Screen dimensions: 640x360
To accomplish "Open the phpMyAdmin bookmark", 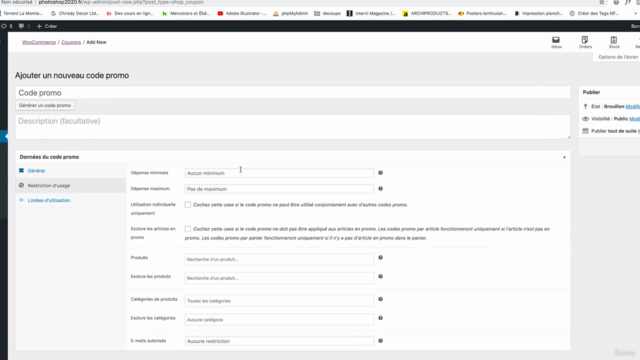I will pyautogui.click(x=291, y=13).
